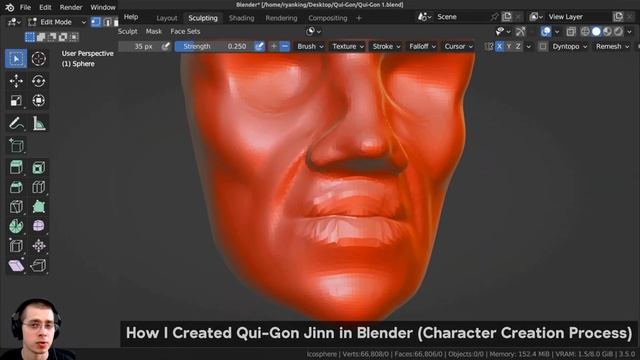Adjust the brush Strength slider

pyautogui.click(x=214, y=47)
